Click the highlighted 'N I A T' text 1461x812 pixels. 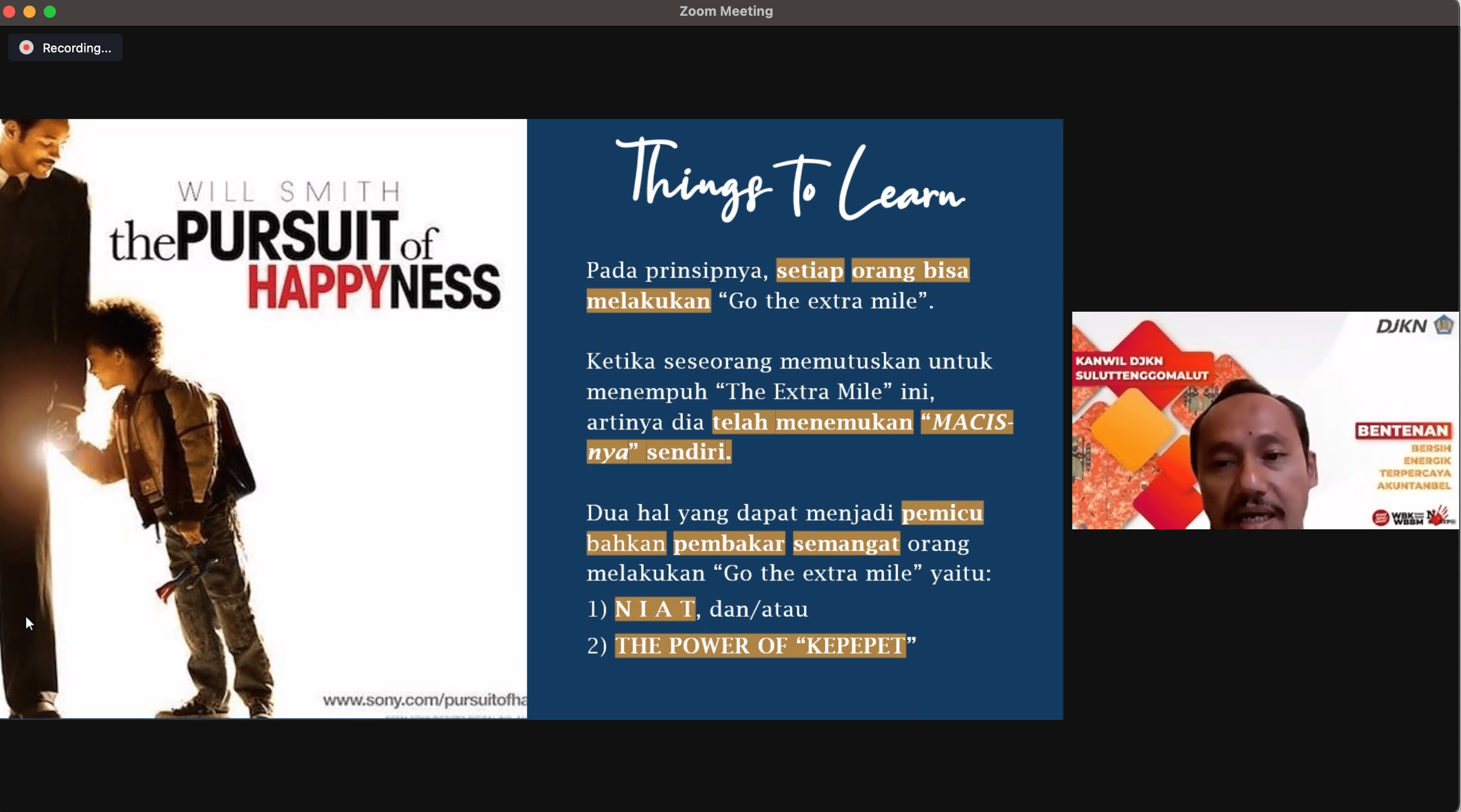pyautogui.click(x=655, y=609)
